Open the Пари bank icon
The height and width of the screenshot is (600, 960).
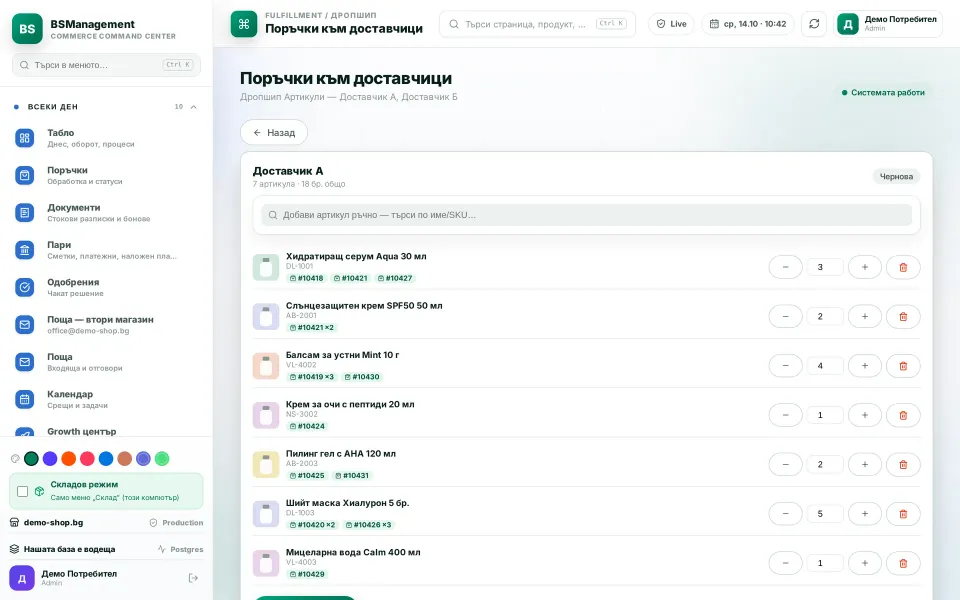coord(24,250)
